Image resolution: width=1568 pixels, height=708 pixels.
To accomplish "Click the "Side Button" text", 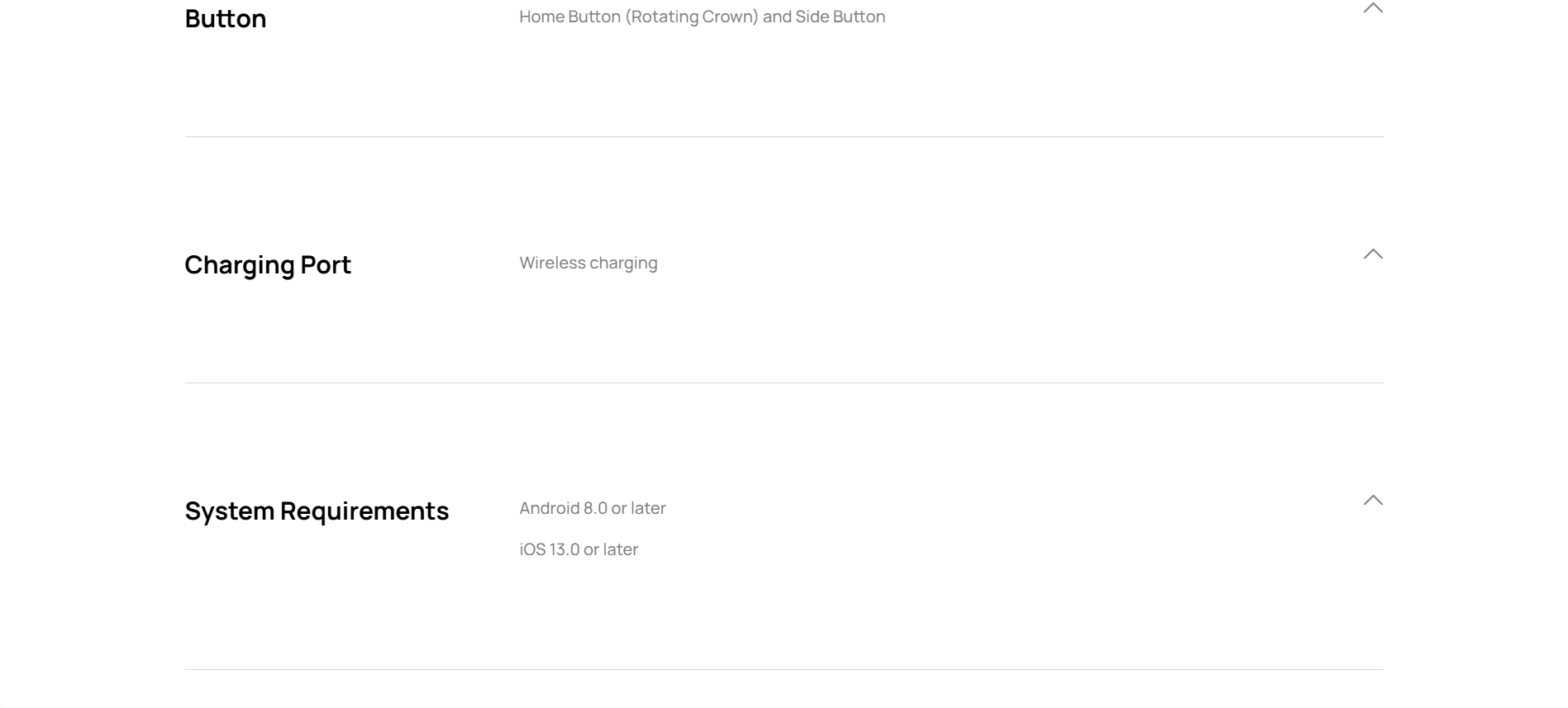I will tap(840, 17).
